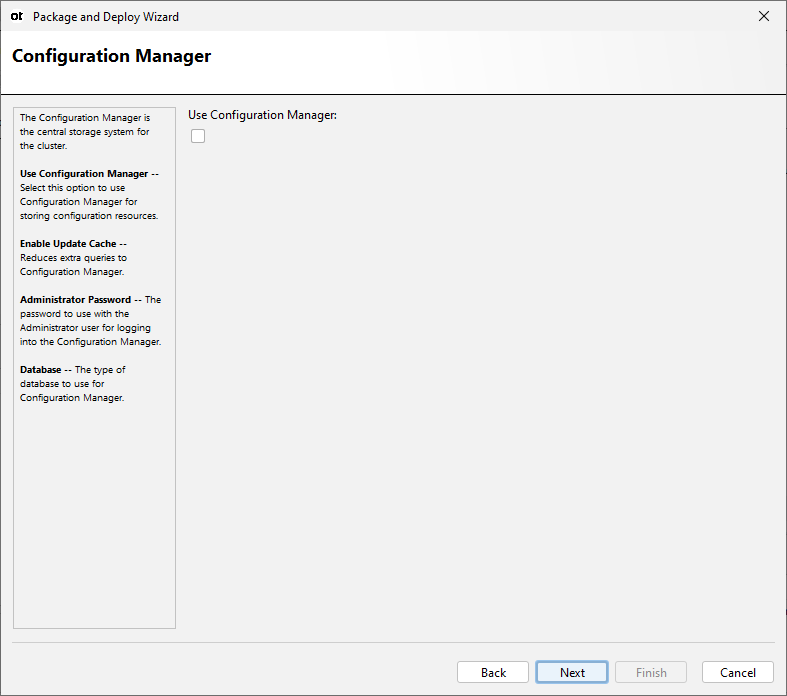The width and height of the screenshot is (787, 696).
Task: Go back with the Back button
Action: [493, 672]
